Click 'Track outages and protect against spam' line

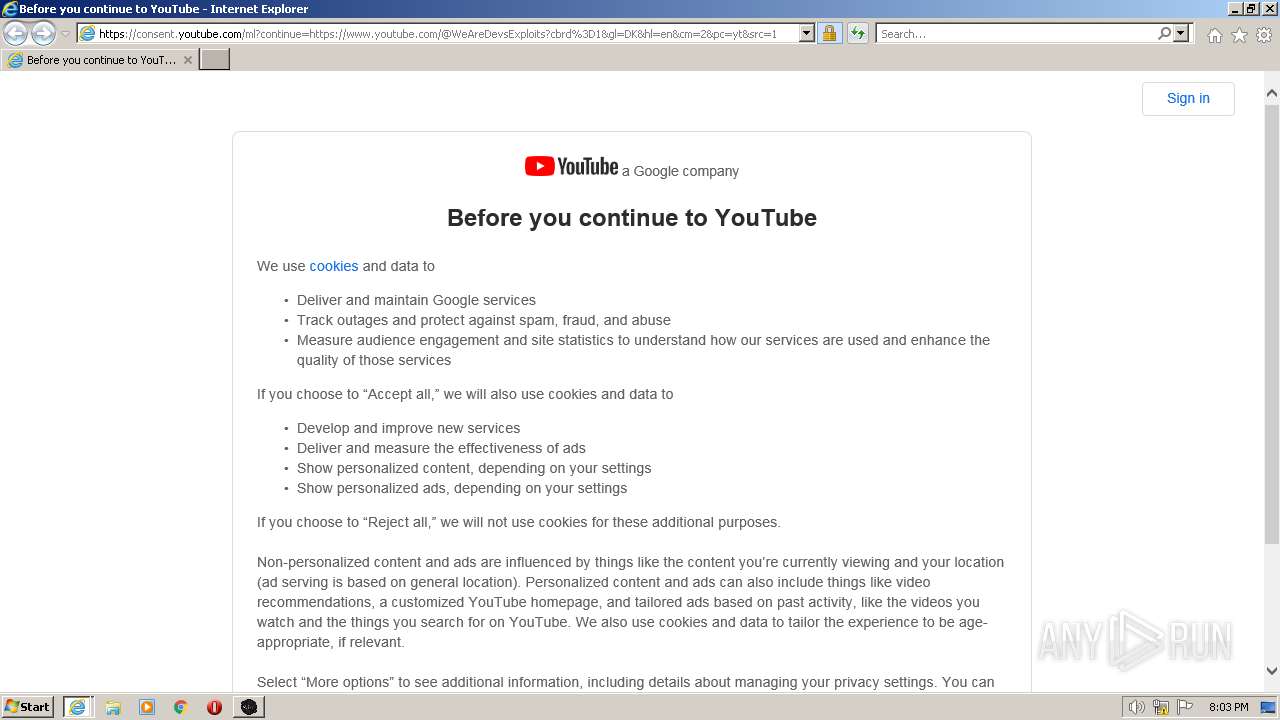(484, 320)
